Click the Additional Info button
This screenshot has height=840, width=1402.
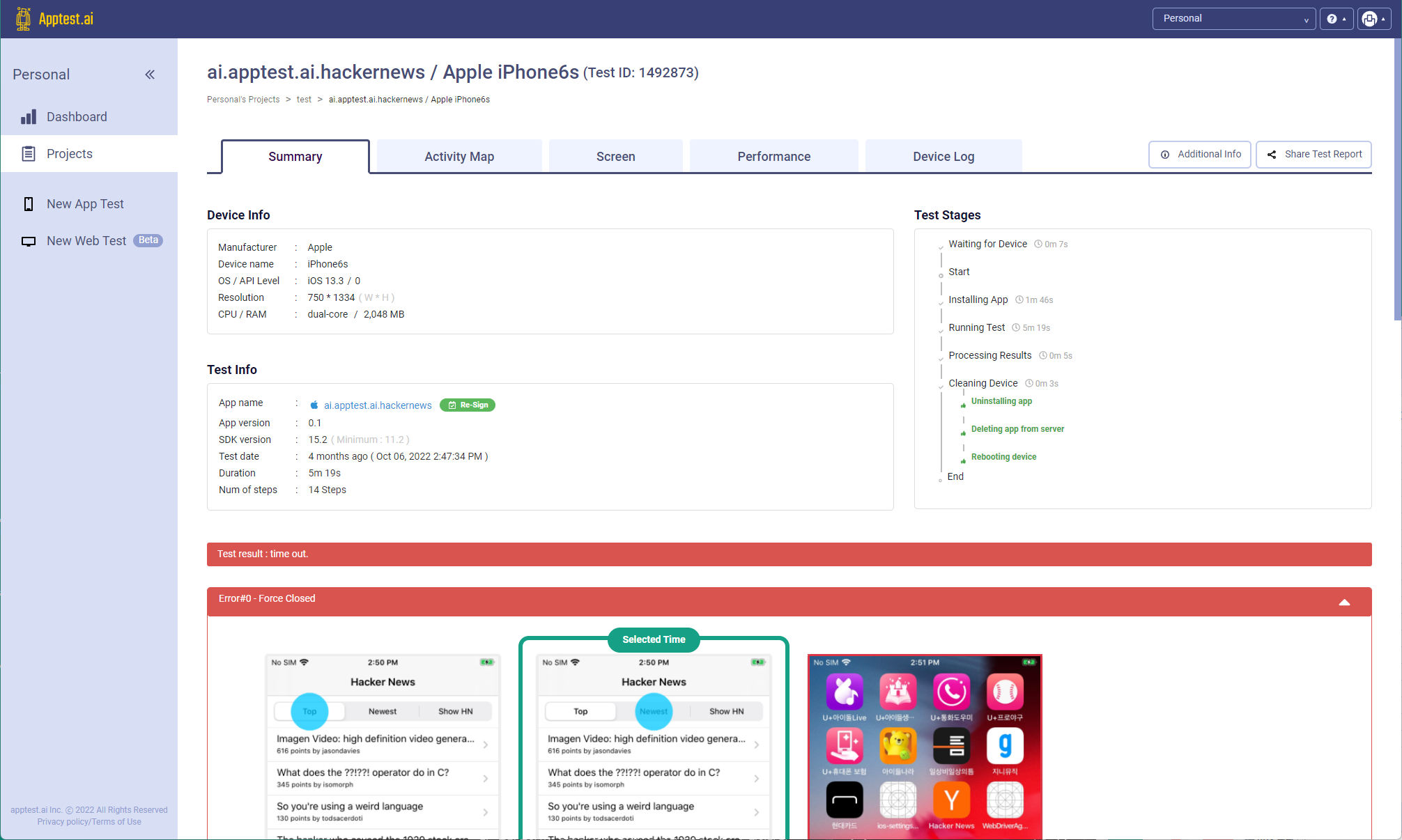tap(1200, 155)
